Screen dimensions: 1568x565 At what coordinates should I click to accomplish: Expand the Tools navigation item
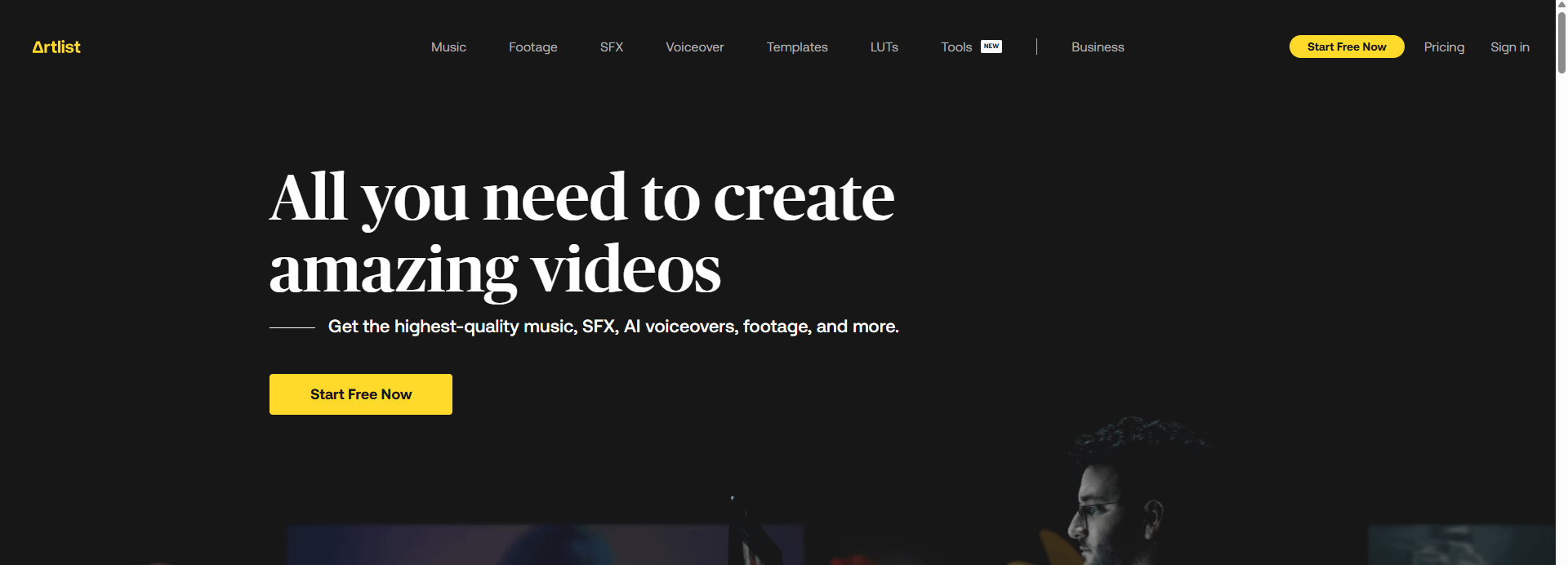pyautogui.click(x=955, y=47)
